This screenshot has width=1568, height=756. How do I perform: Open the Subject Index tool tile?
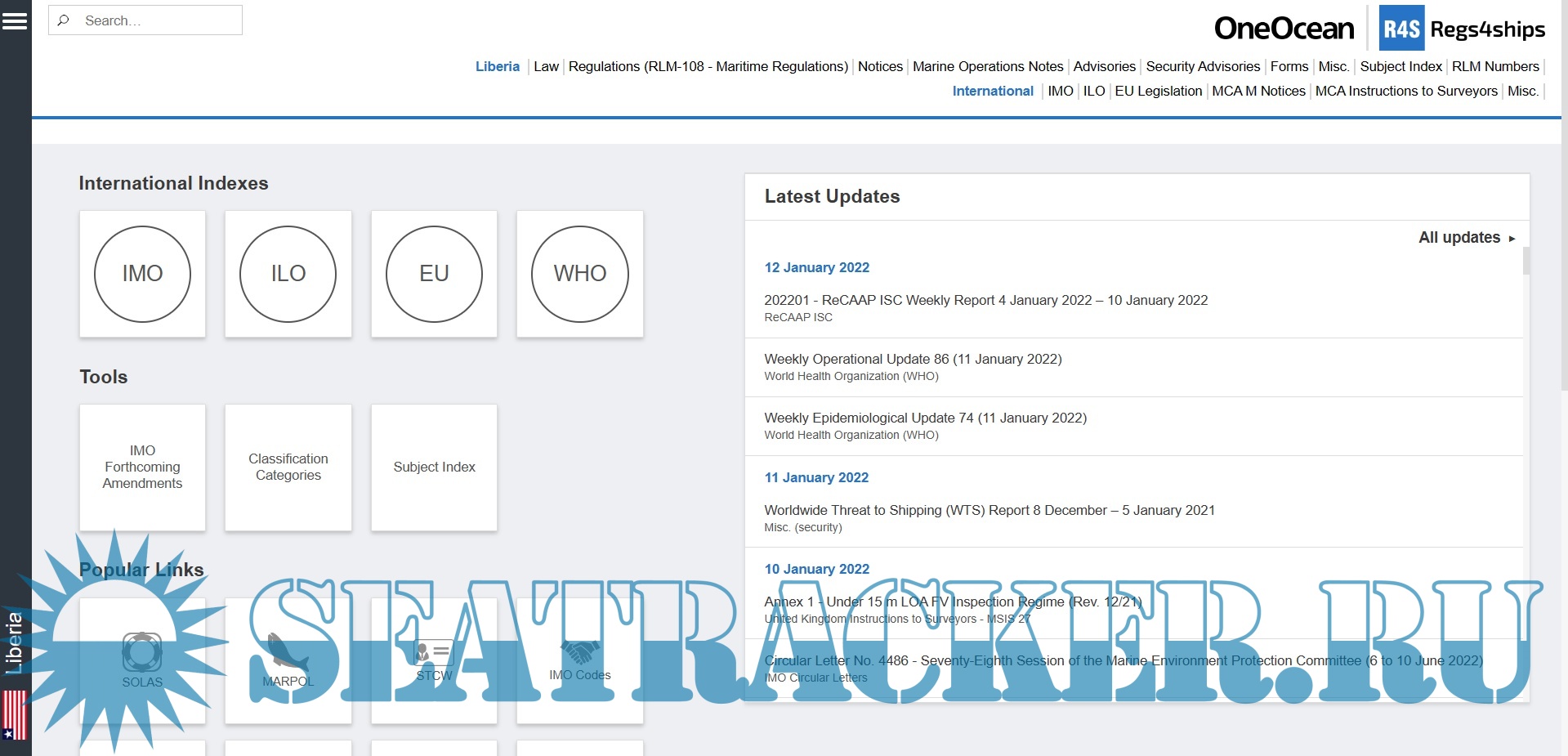(434, 467)
